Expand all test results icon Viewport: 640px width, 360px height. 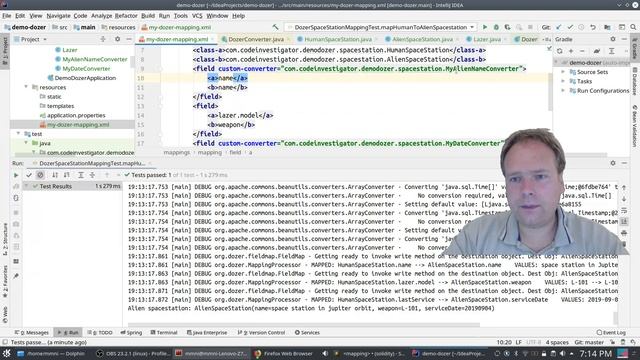(81, 175)
